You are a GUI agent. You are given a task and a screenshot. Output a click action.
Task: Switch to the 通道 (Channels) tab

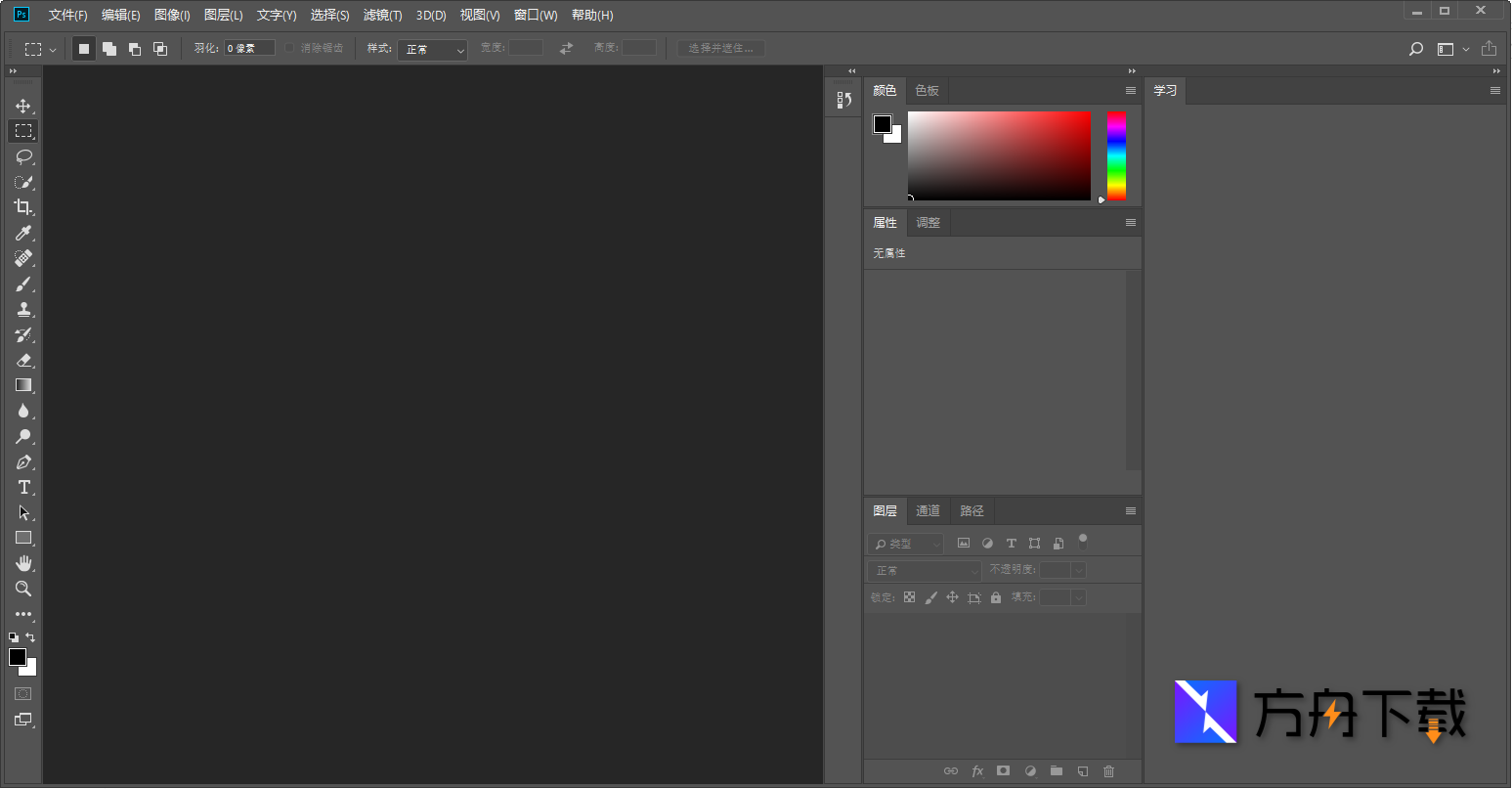[927, 510]
